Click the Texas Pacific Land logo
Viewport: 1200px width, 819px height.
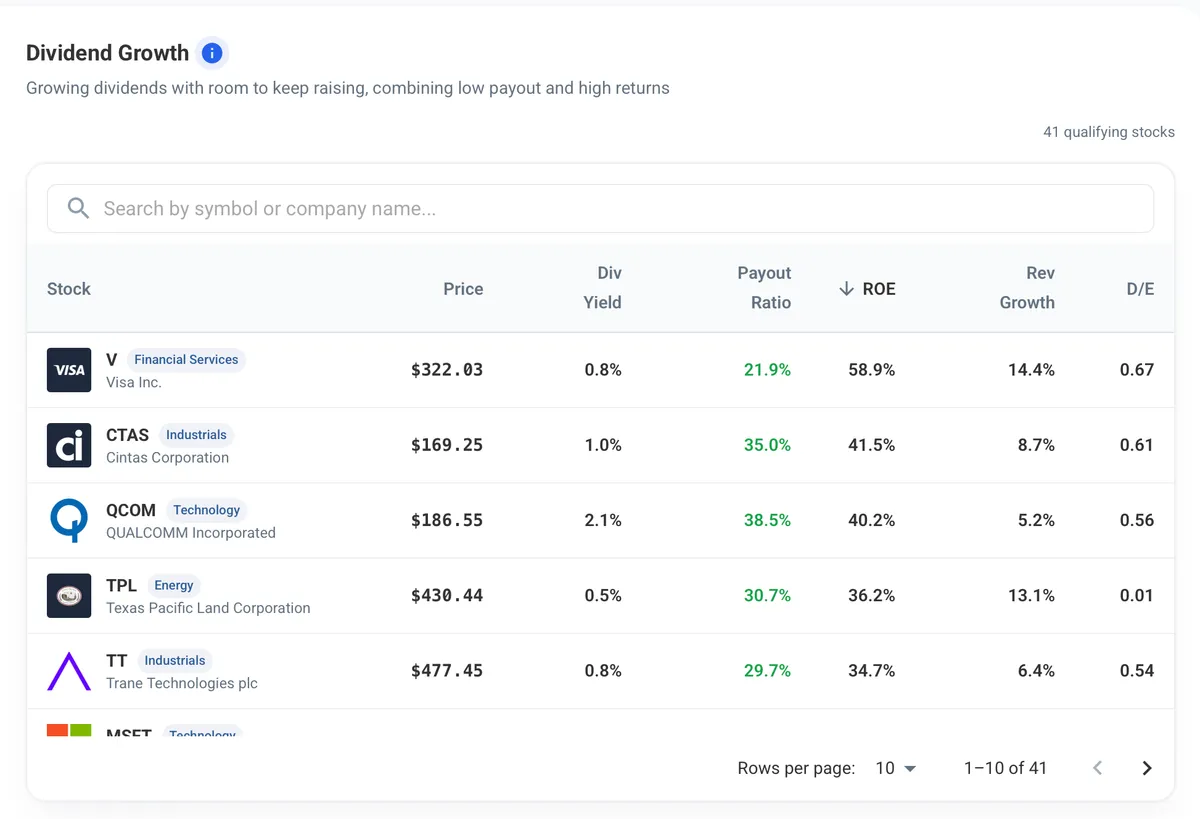69,595
